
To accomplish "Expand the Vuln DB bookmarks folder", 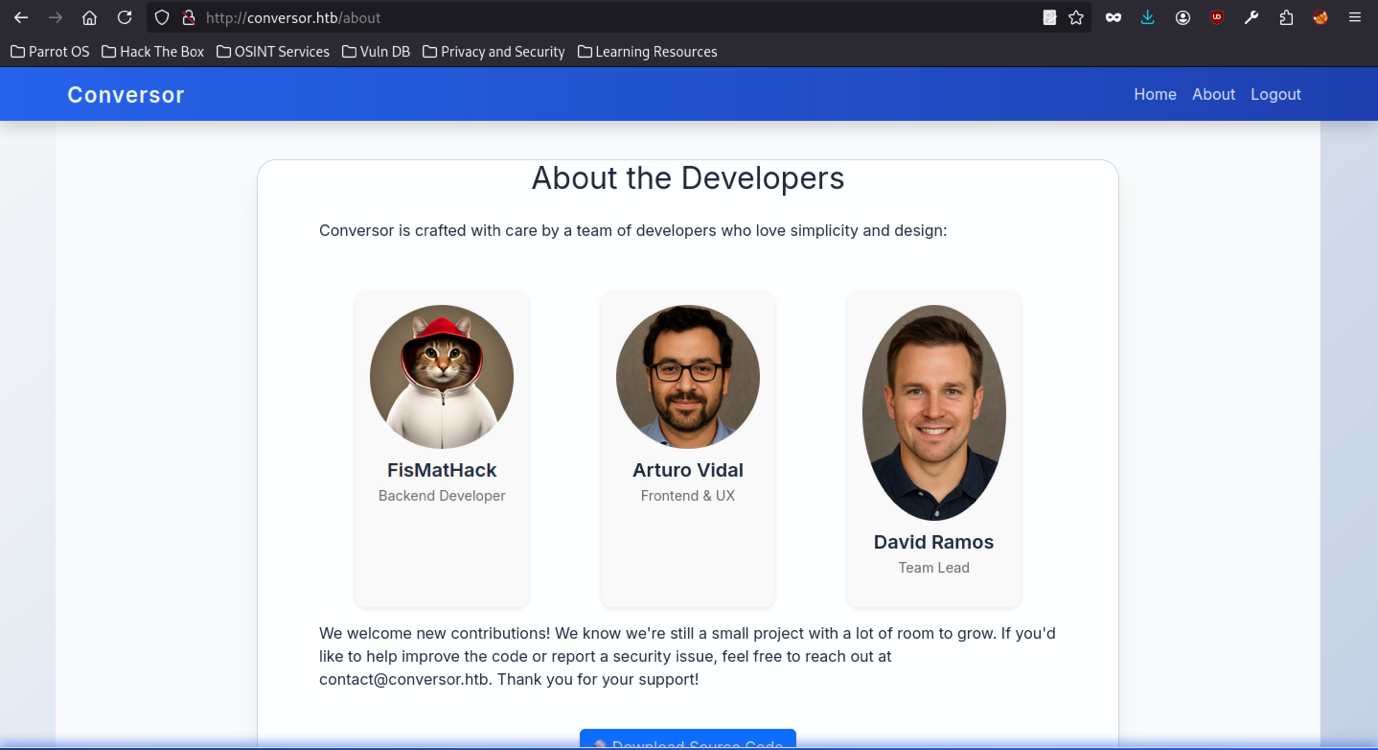I will [x=376, y=51].
